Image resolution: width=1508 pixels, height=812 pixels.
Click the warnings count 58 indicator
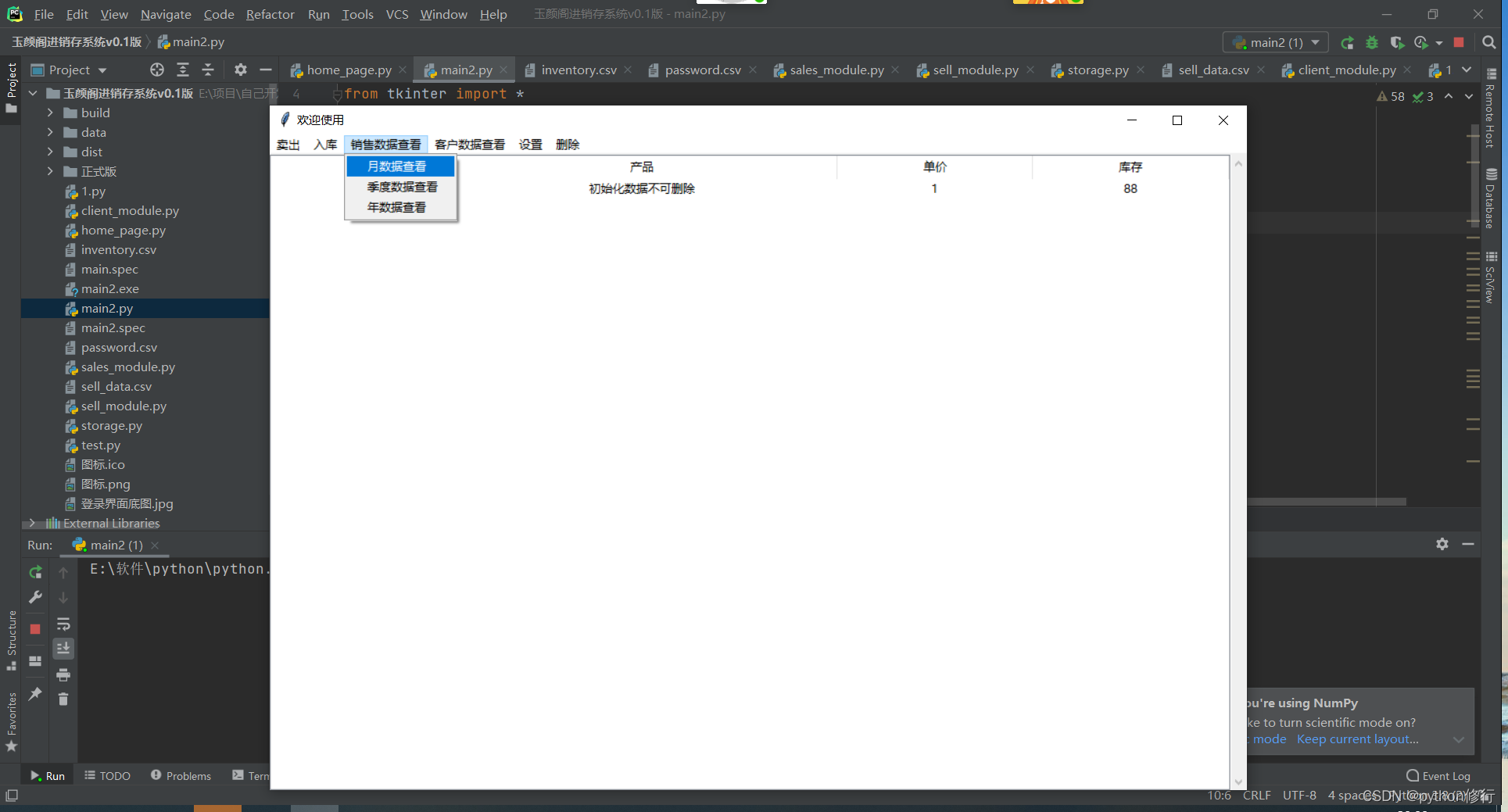(1391, 96)
